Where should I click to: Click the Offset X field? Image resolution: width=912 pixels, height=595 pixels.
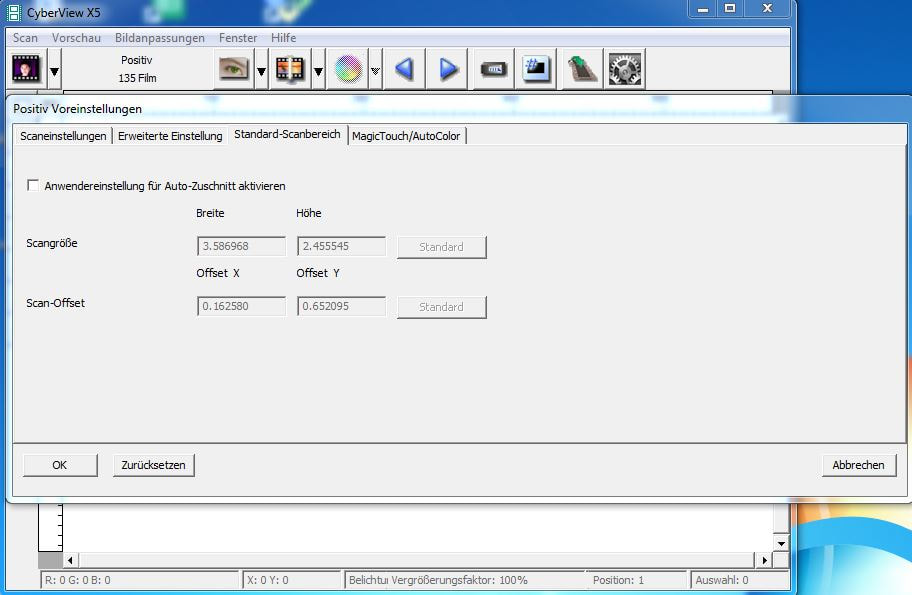(241, 306)
